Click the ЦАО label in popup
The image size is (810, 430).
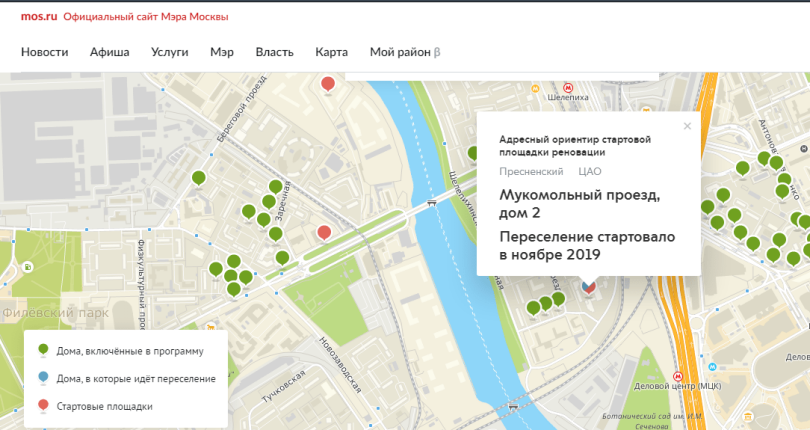(590, 172)
